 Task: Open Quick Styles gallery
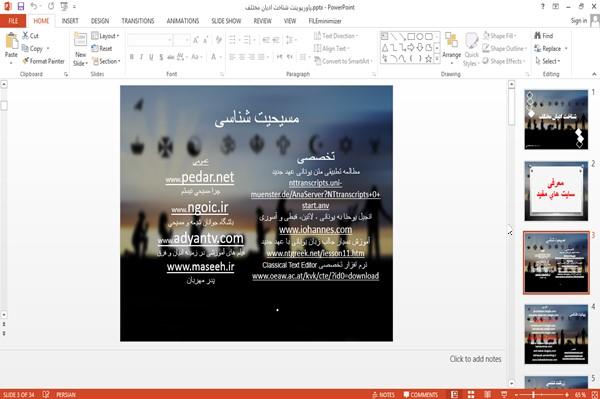[471, 49]
